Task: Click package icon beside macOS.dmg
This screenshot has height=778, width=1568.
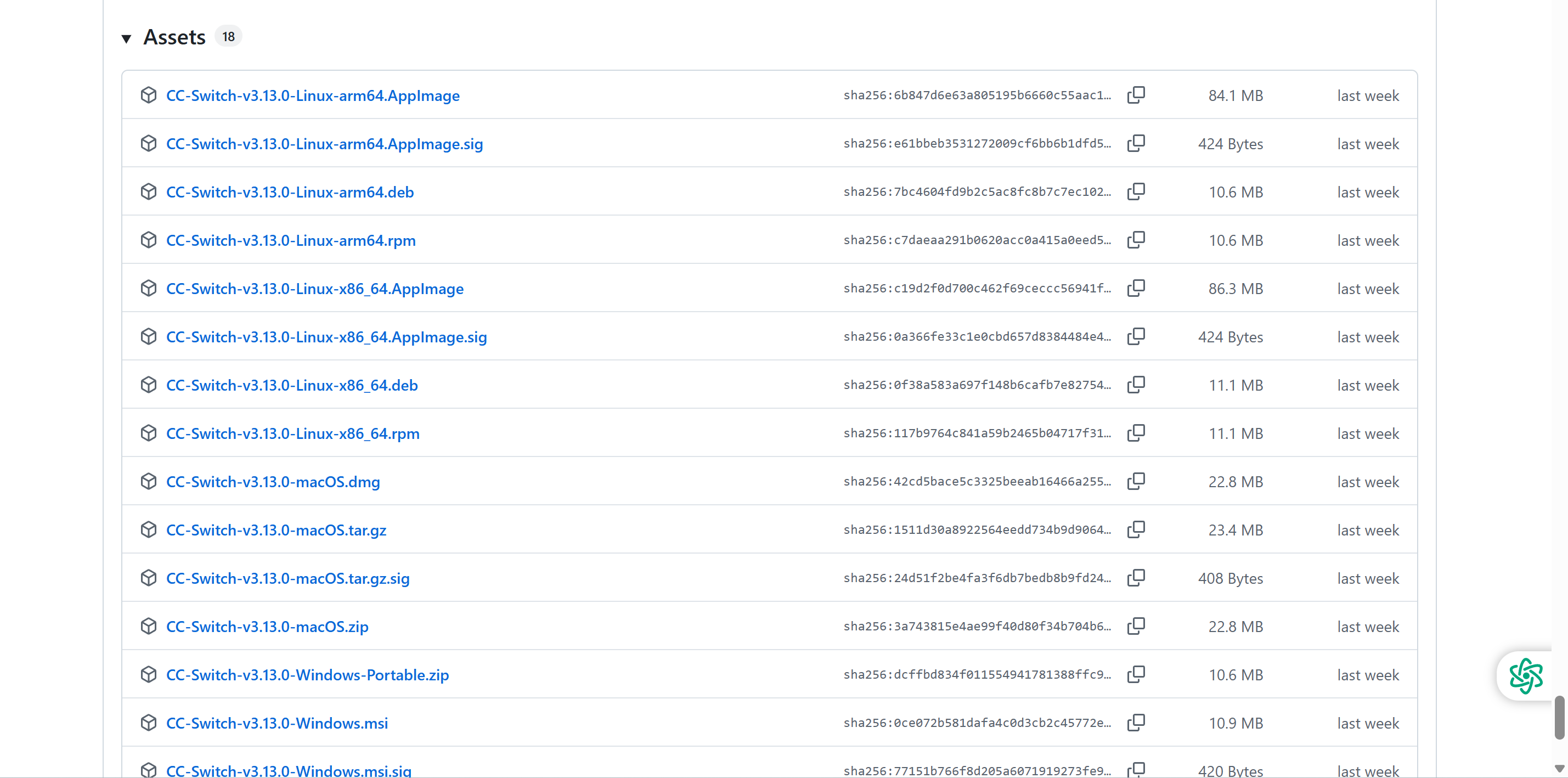Action: pyautogui.click(x=149, y=482)
